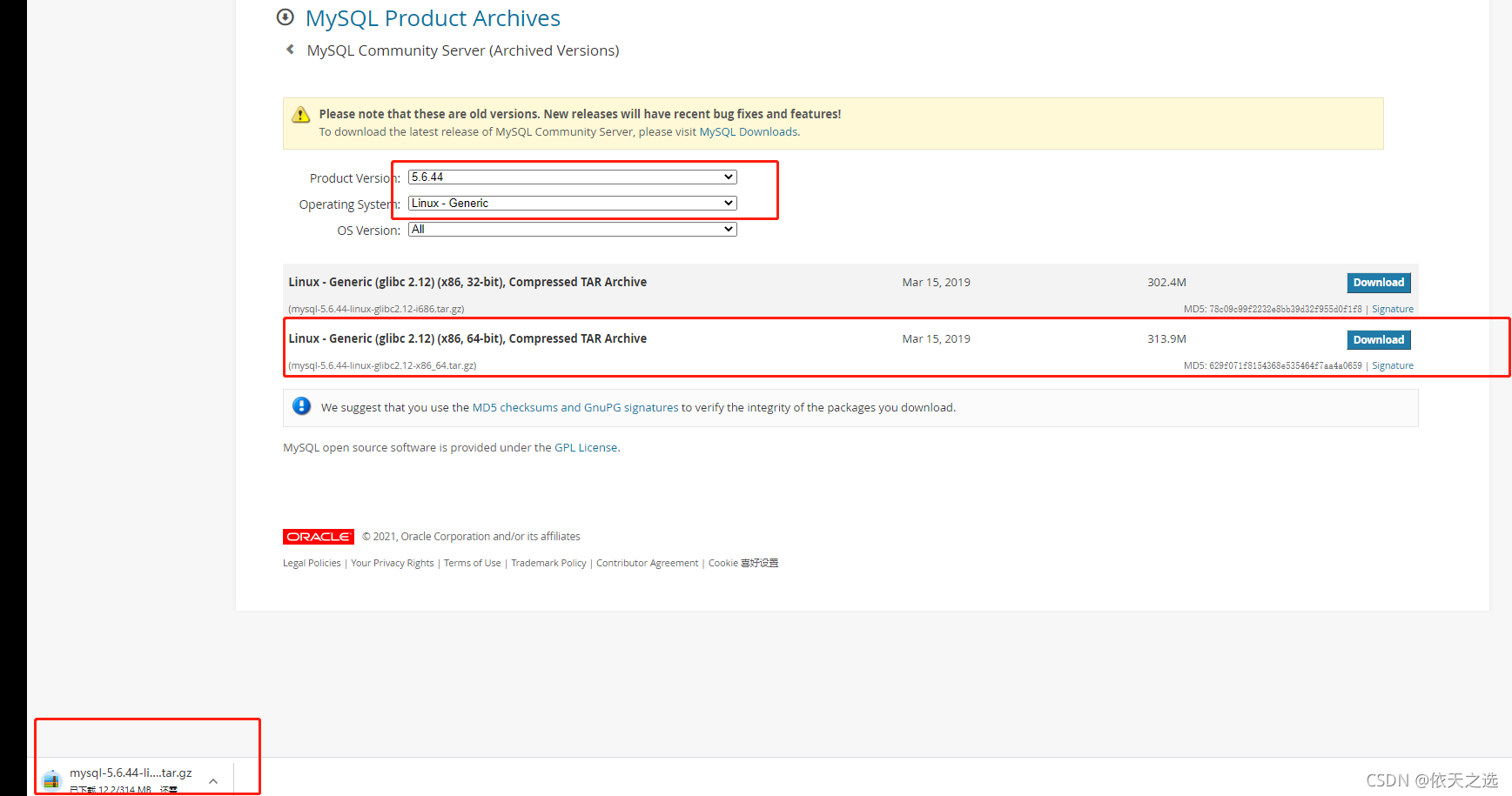Click the mysql-5.6.44-linux-glibc2.12-x86_64.tar.gz filename
Screen dimensions: 1512x796
tap(382, 365)
